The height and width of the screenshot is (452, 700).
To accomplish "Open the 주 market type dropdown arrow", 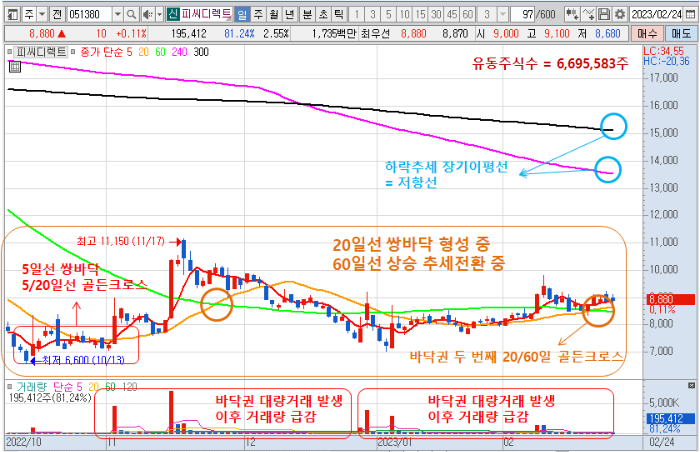I will point(42,15).
